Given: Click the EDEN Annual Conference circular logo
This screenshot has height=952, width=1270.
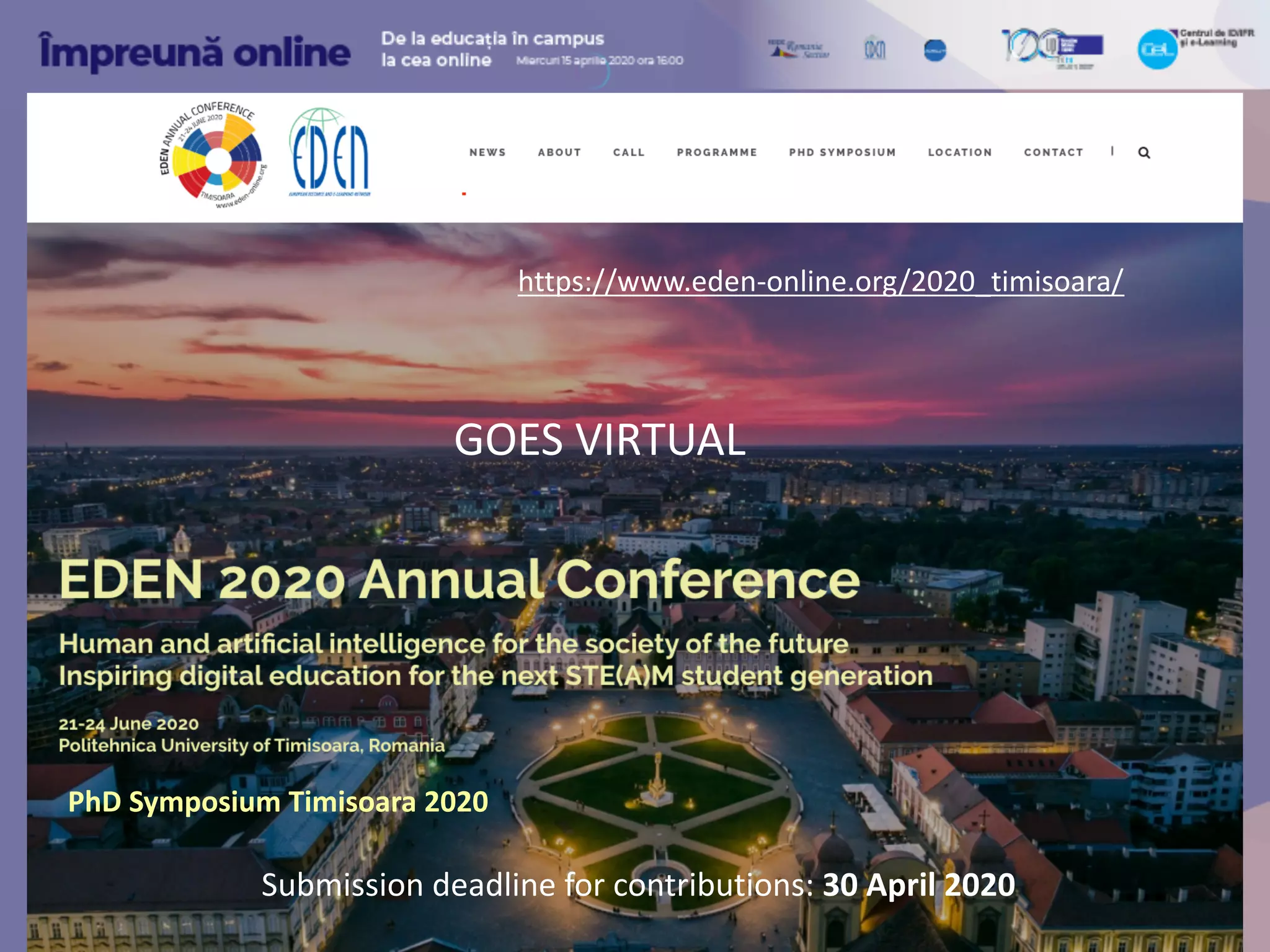Looking at the screenshot, I should tap(213, 155).
